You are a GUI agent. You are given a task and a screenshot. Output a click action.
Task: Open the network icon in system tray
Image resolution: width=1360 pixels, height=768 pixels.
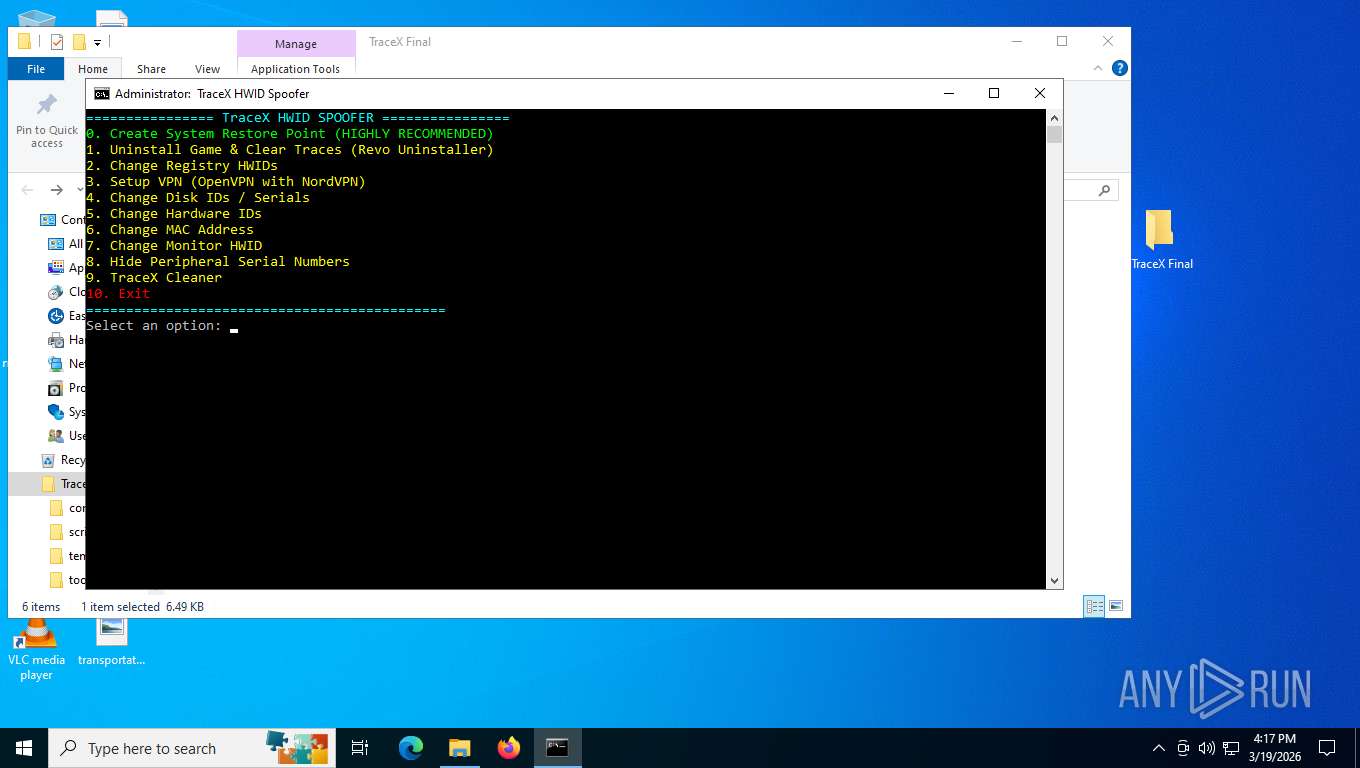pos(1231,748)
